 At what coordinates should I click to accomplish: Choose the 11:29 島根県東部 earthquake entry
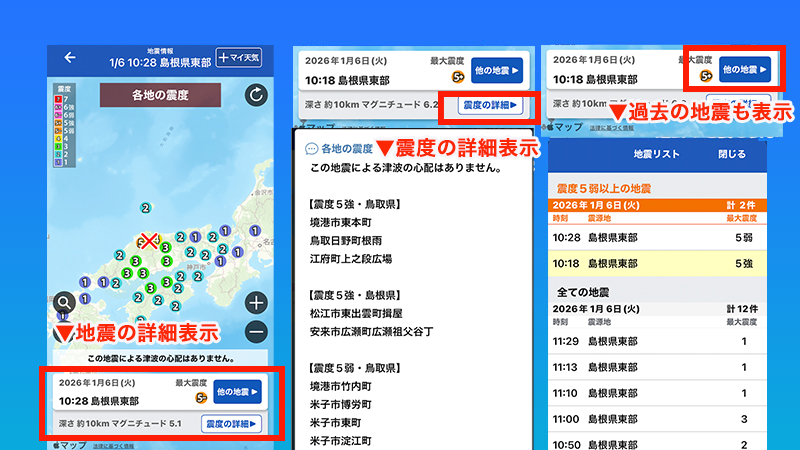pos(657,340)
